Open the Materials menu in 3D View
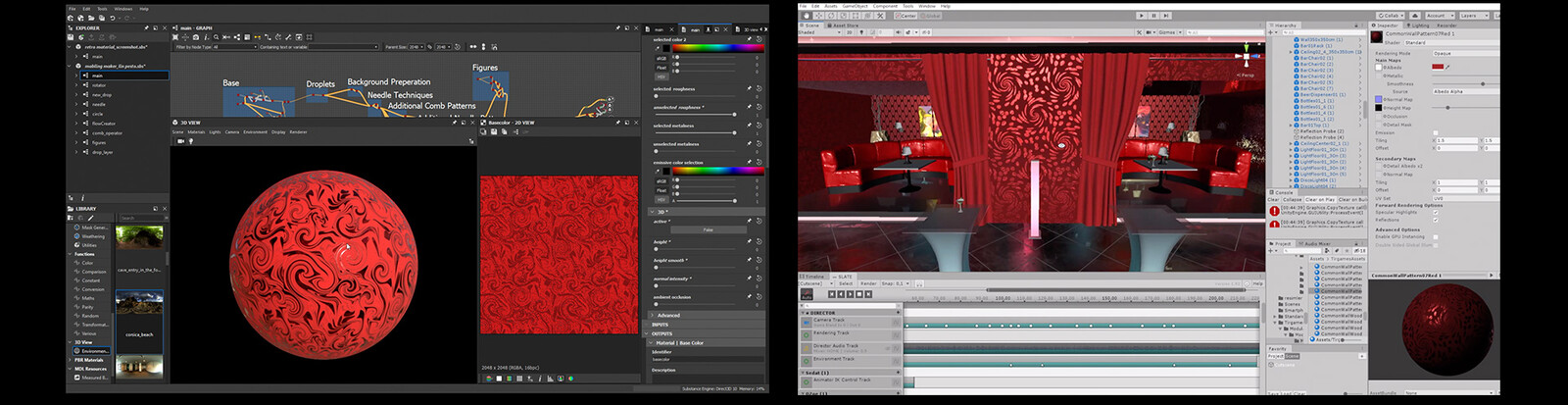 [196, 131]
